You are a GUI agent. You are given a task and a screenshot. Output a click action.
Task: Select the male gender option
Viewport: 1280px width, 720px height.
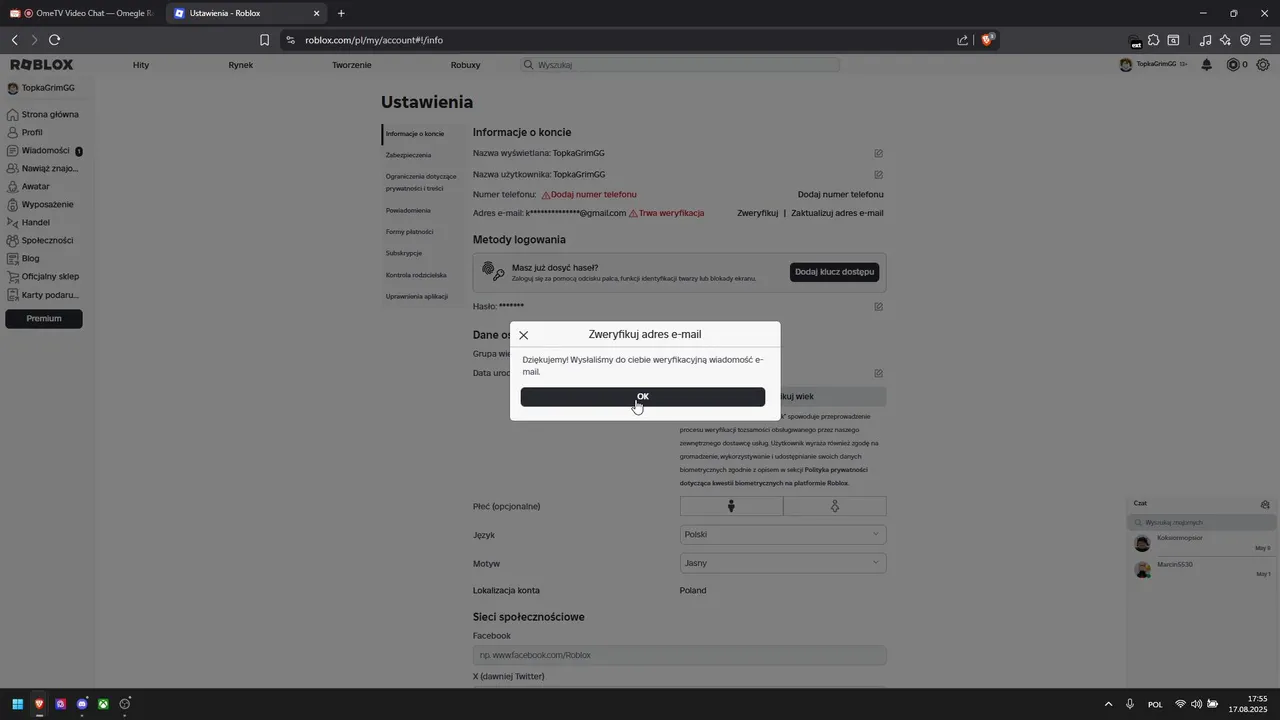pyautogui.click(x=732, y=506)
